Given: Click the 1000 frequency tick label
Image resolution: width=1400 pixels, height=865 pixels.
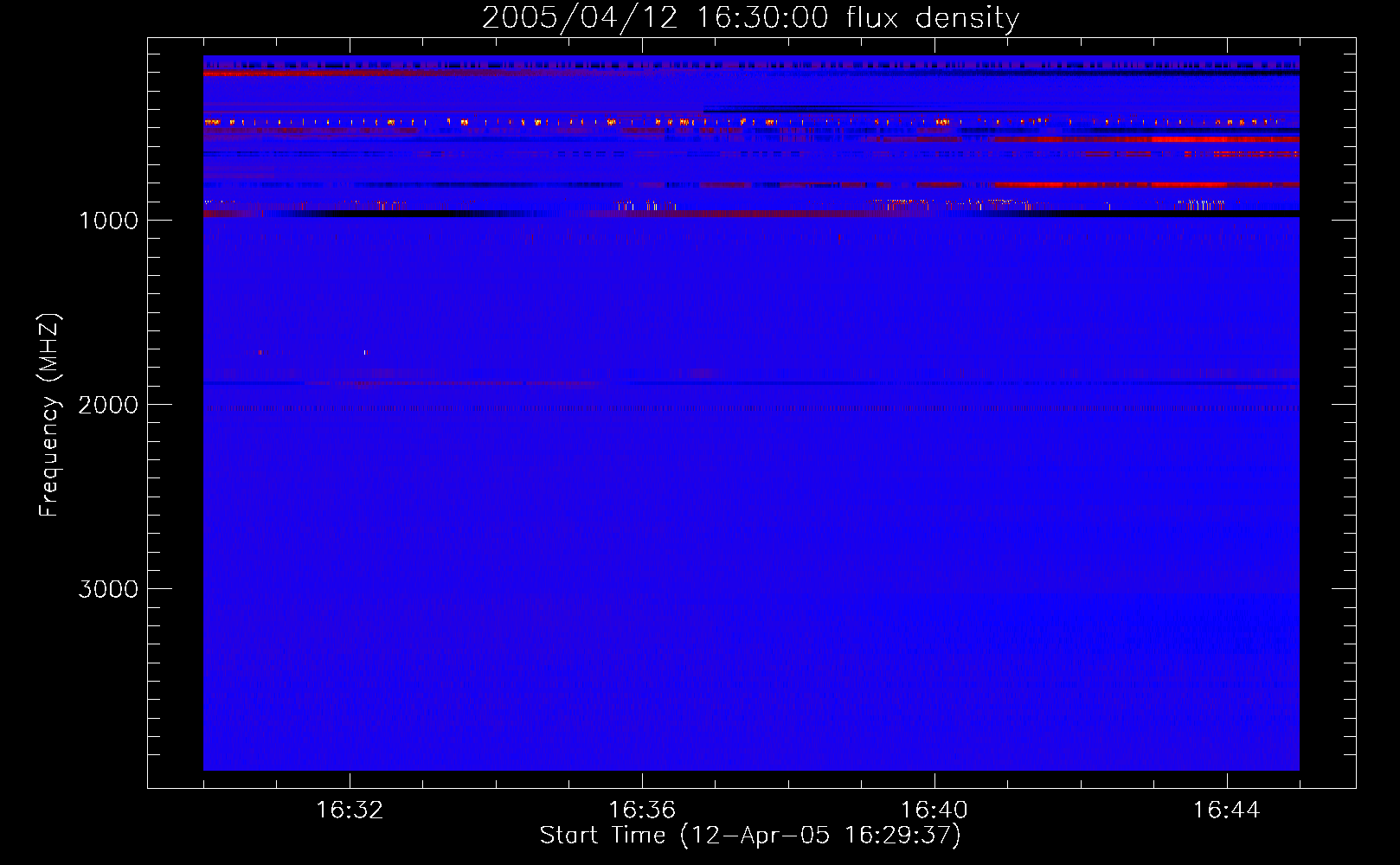Looking at the screenshot, I should (108, 221).
